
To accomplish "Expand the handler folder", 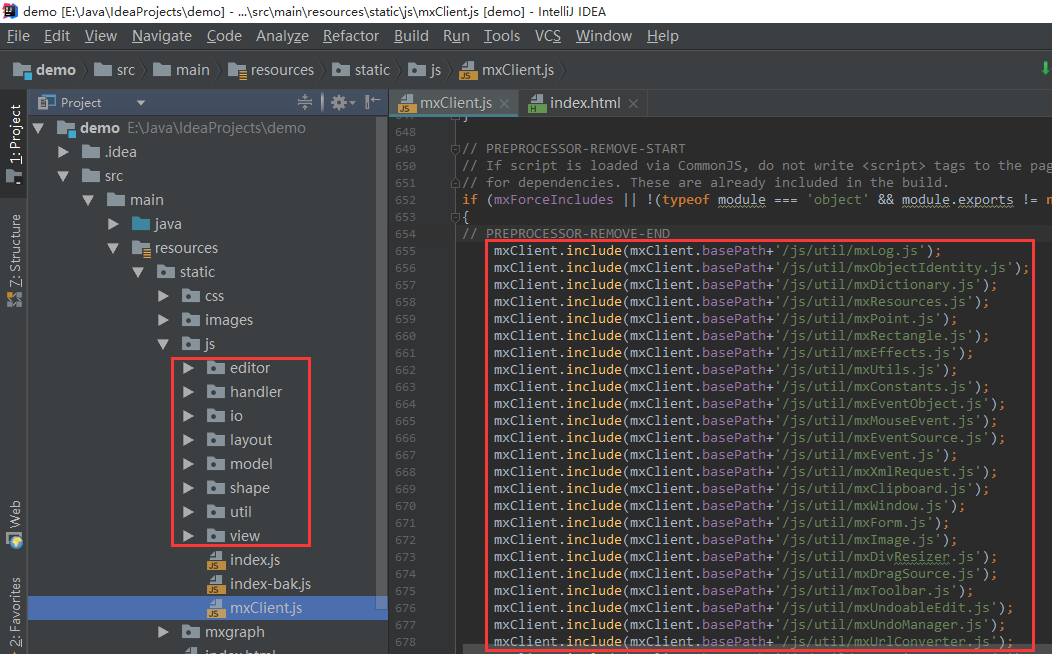I will [189, 392].
